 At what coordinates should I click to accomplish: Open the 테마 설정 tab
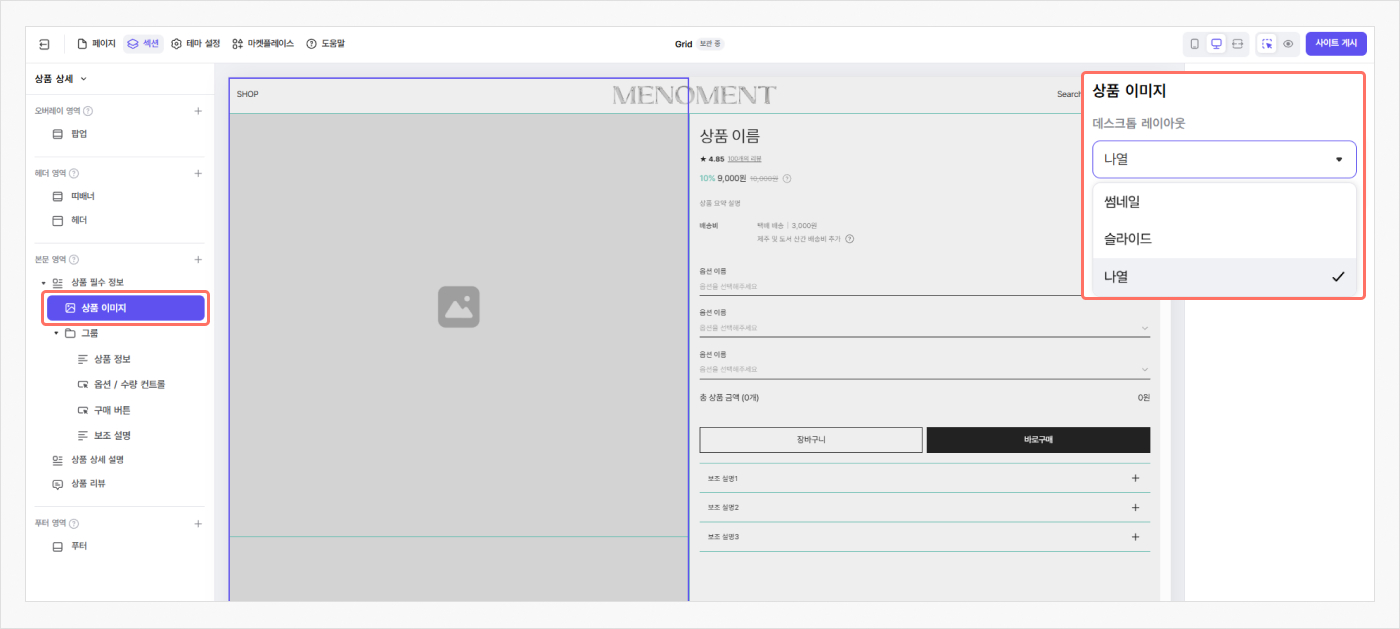tap(195, 44)
